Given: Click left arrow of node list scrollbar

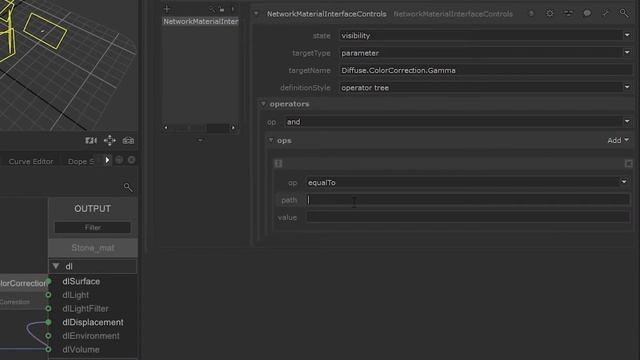Looking at the screenshot, I should click(166, 128).
